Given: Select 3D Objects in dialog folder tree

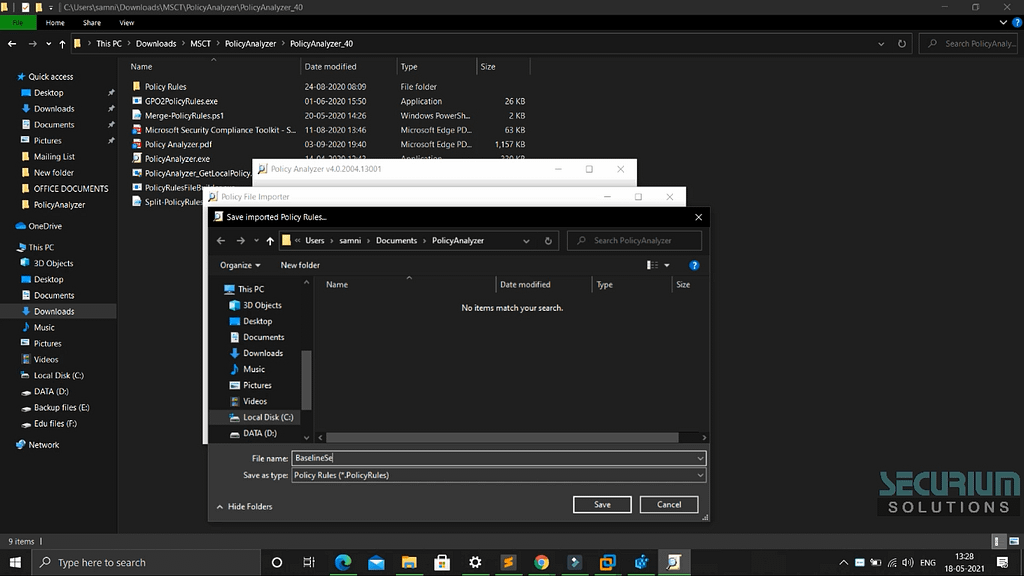Looking at the screenshot, I should coord(255,305).
